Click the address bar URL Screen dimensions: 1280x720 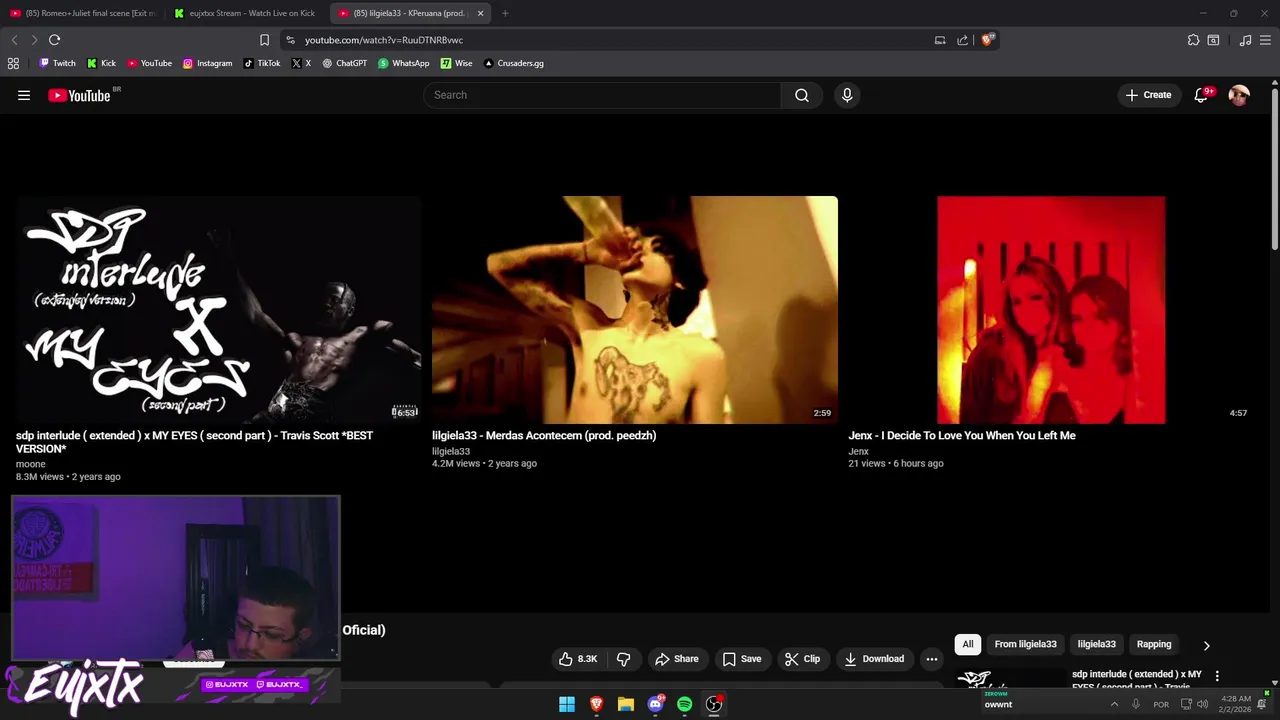coord(384,40)
